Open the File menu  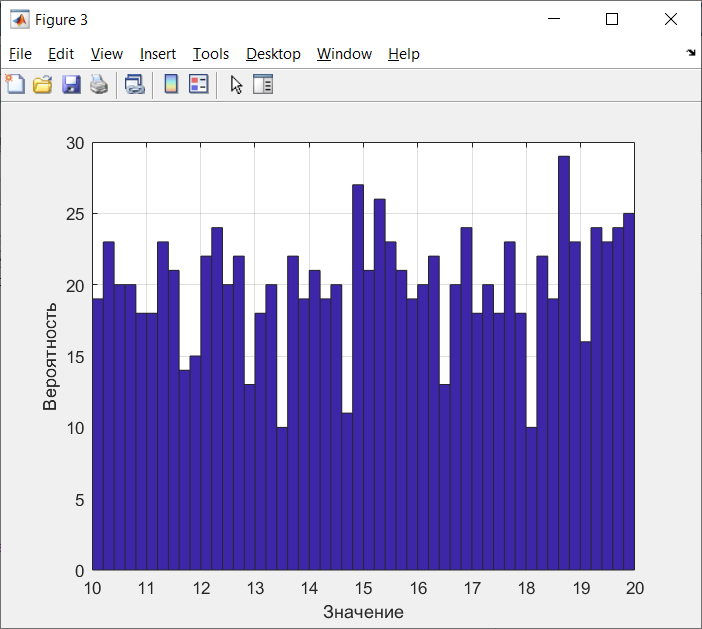coord(20,54)
